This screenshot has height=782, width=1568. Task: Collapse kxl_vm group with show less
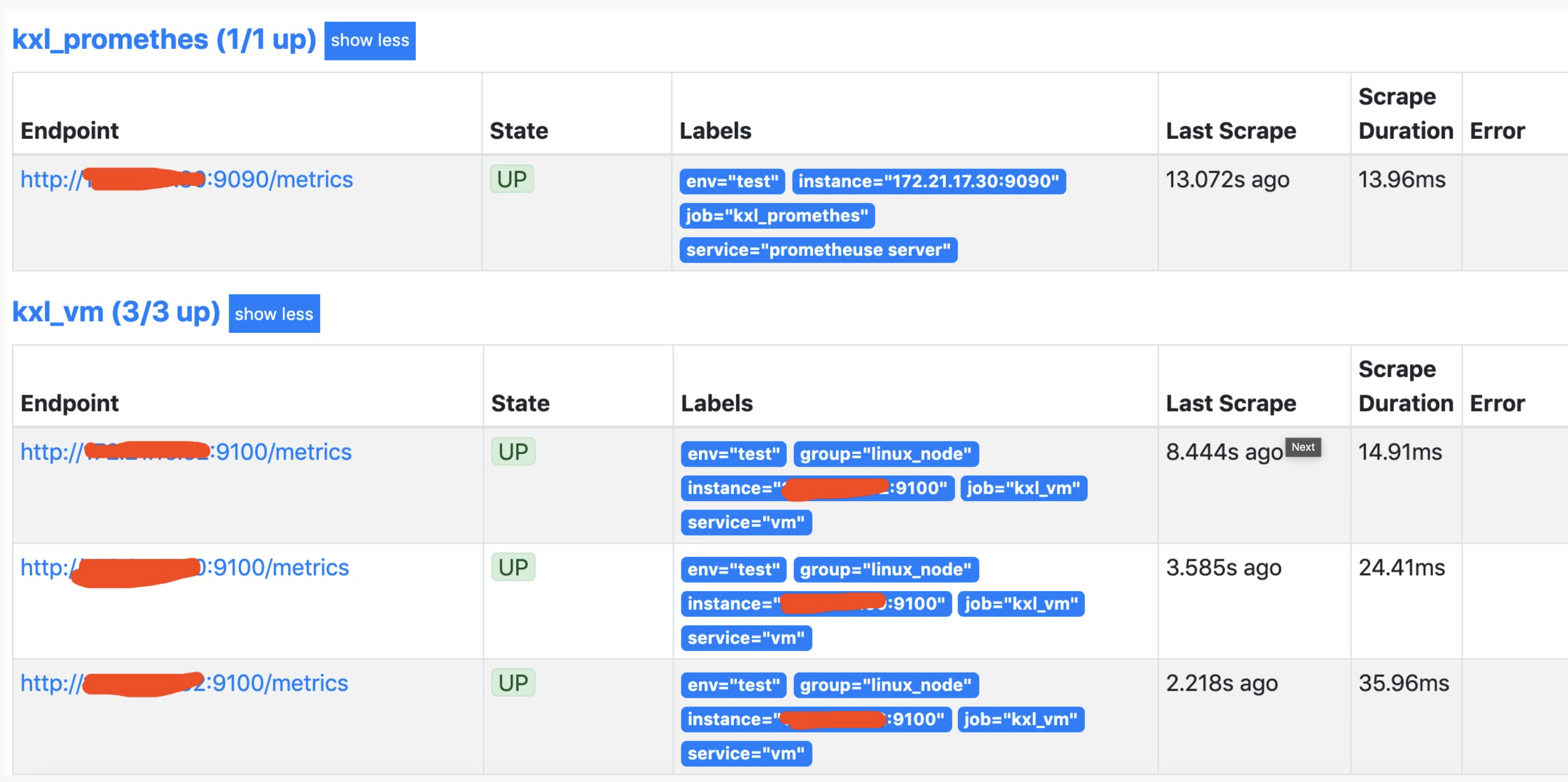274,314
